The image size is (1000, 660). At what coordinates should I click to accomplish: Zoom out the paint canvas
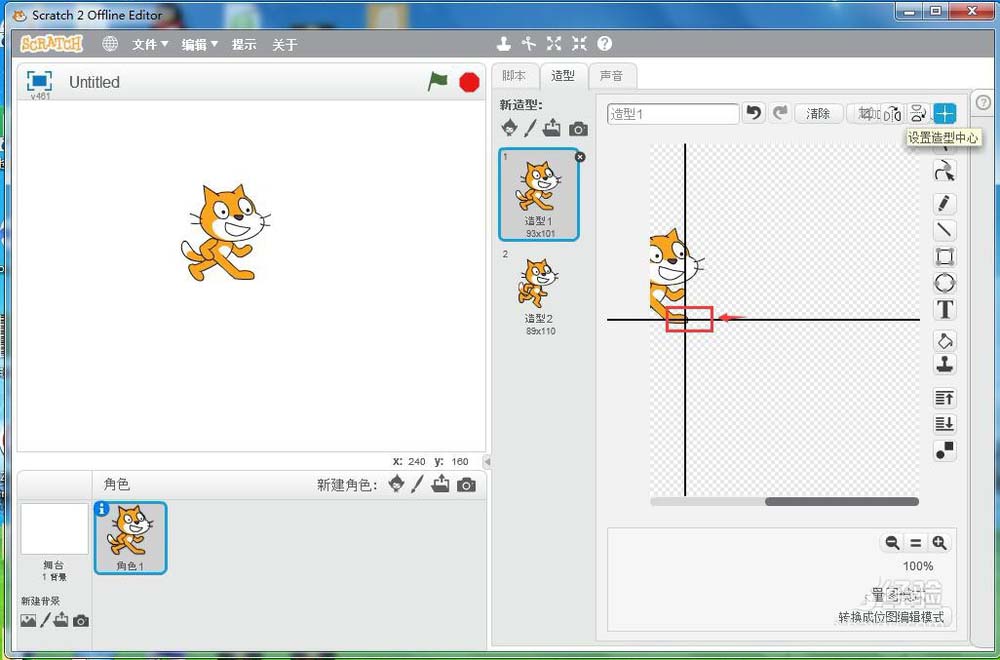[x=892, y=543]
